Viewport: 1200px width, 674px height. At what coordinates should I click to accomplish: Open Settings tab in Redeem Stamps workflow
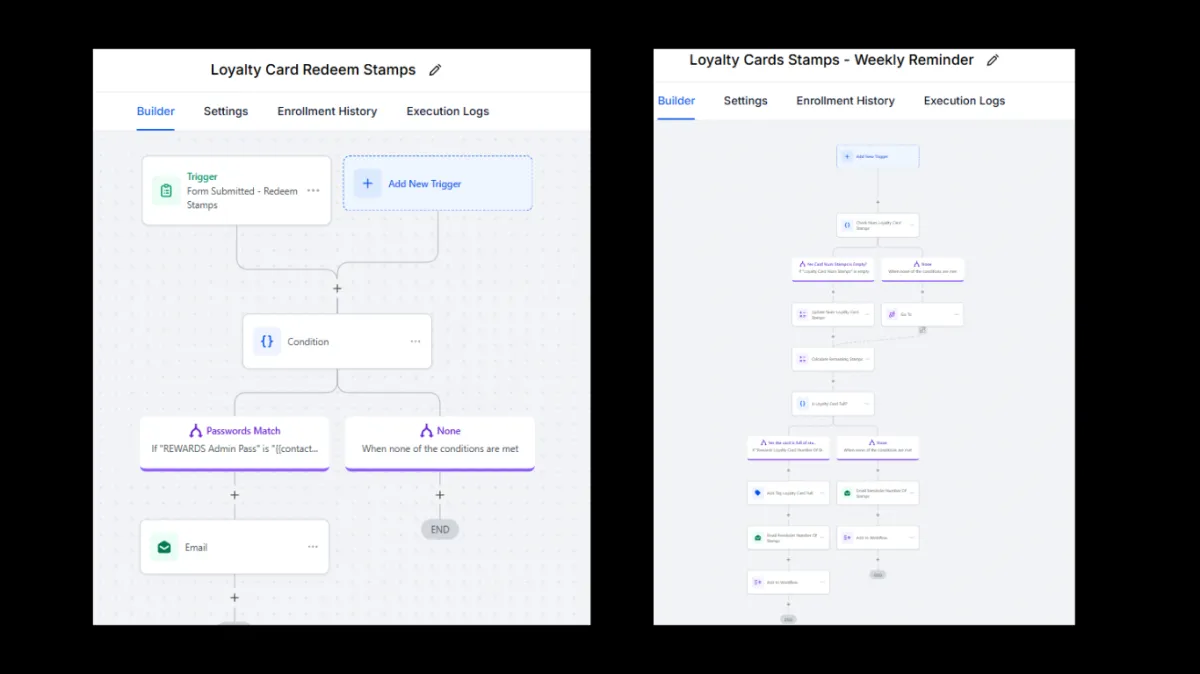226,111
